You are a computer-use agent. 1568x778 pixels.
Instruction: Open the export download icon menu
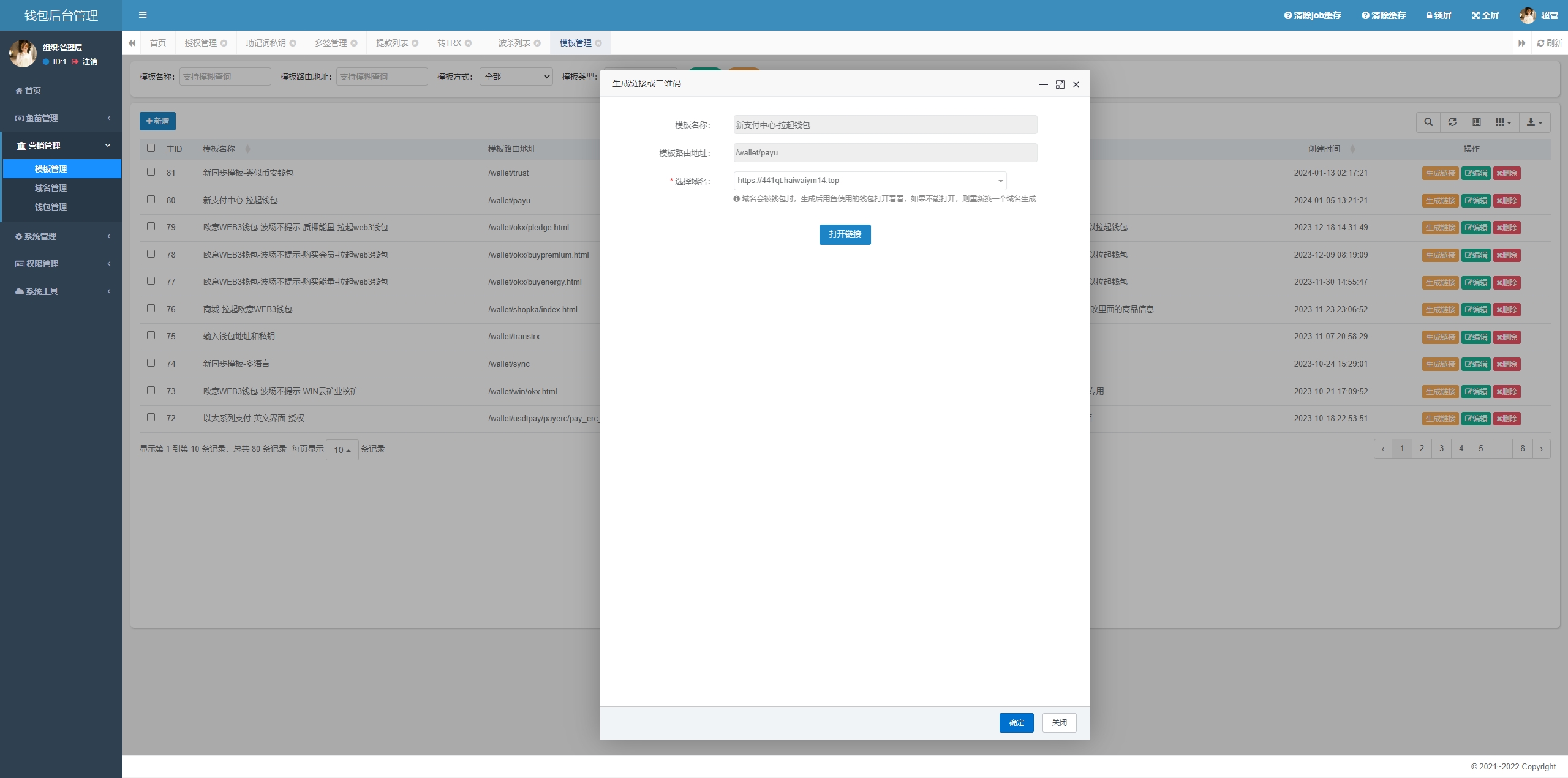(x=1534, y=122)
